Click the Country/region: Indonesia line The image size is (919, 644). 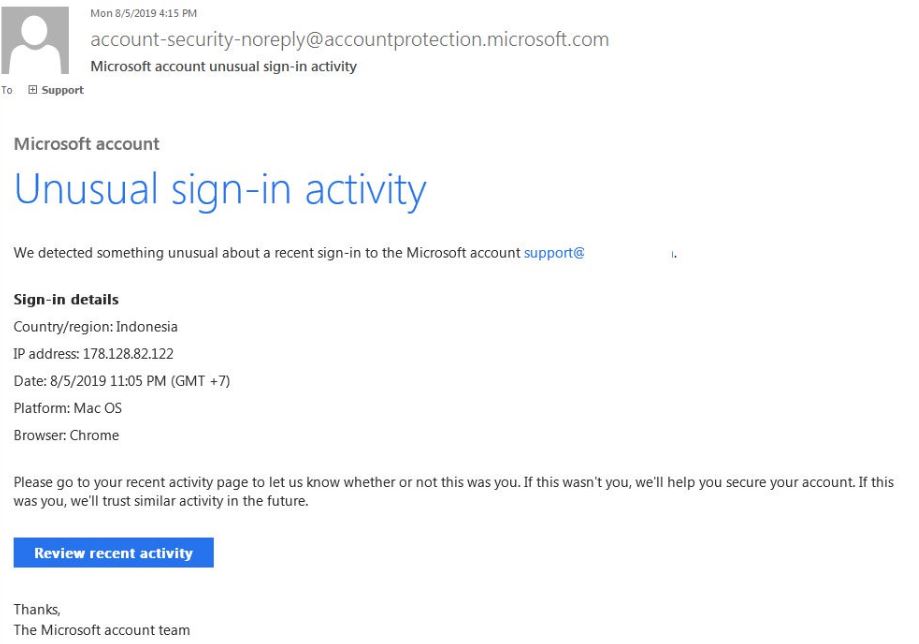tap(96, 327)
